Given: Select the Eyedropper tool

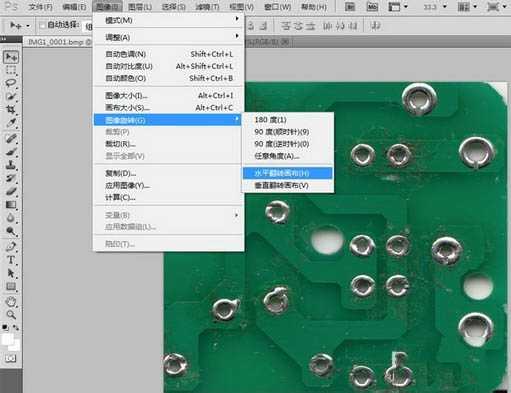Looking at the screenshot, I should [11, 123].
